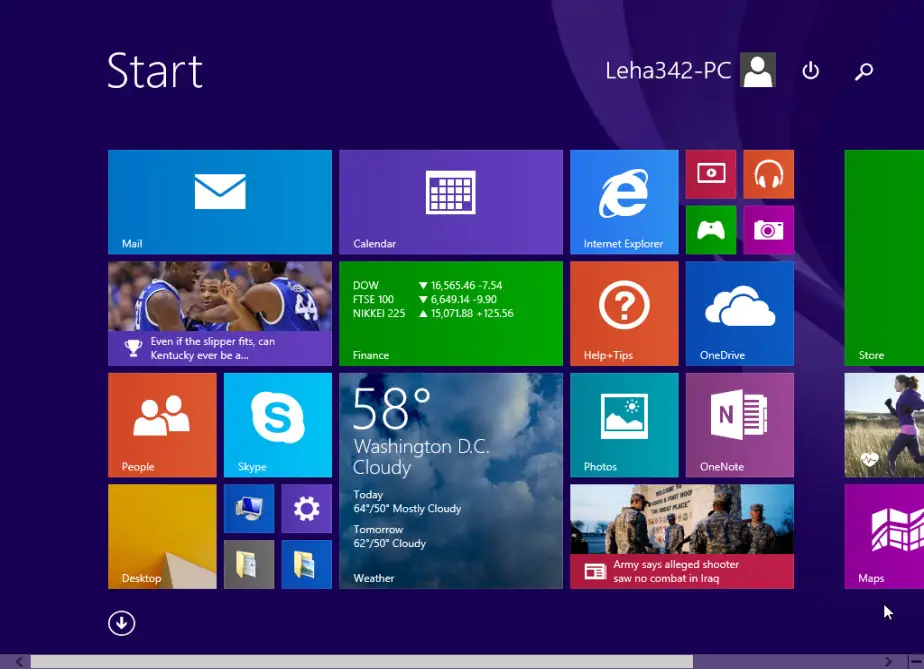
Task: Open the News Army shooter story tile
Action: point(682,536)
